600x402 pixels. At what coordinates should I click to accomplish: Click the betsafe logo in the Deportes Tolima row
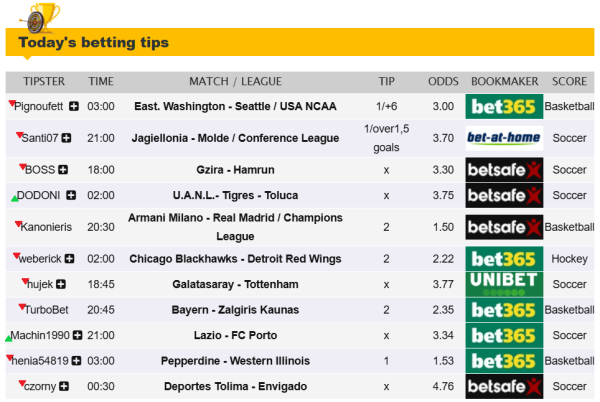click(504, 386)
